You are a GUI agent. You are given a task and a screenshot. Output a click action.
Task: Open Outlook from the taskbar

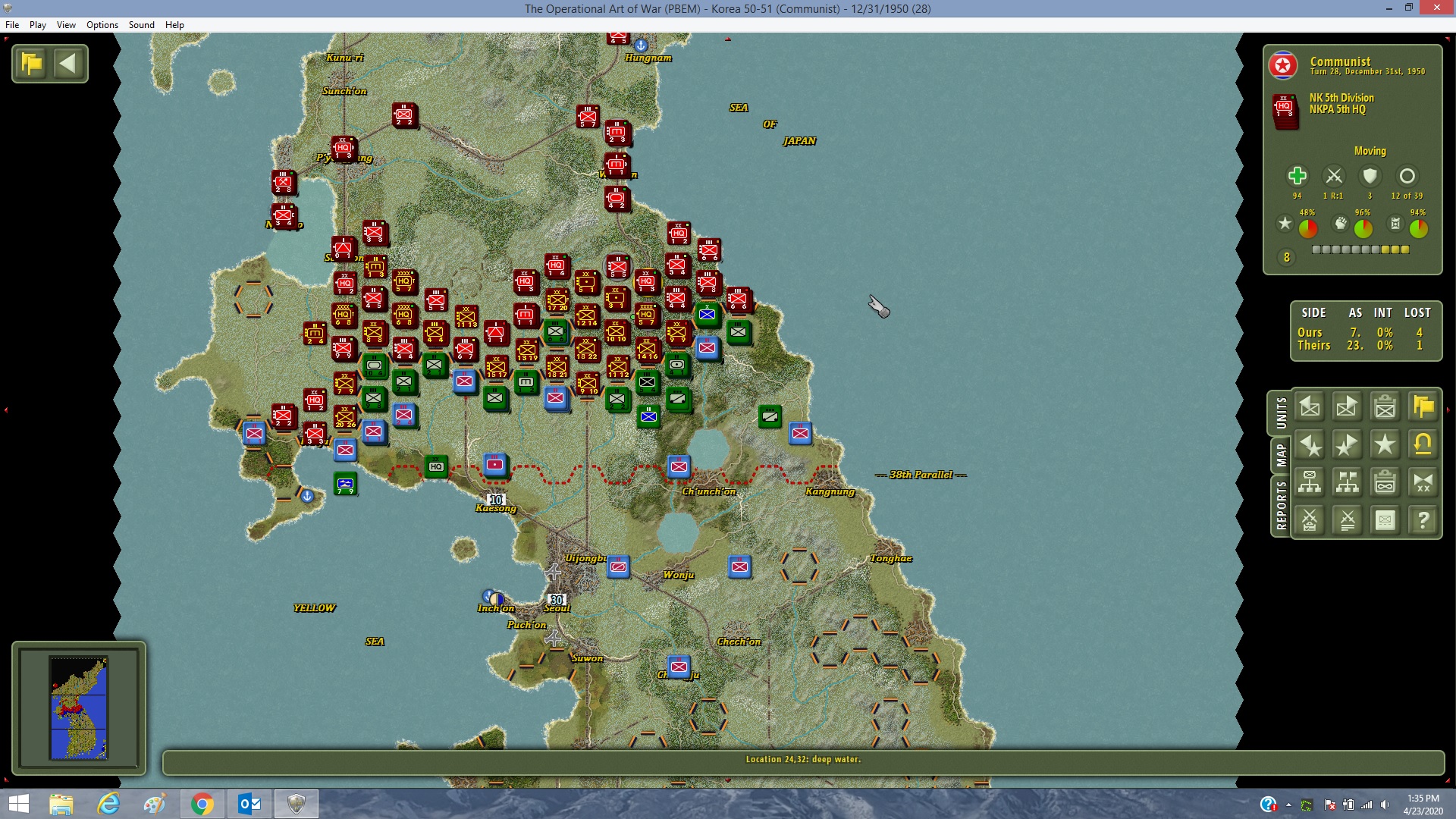point(249,804)
